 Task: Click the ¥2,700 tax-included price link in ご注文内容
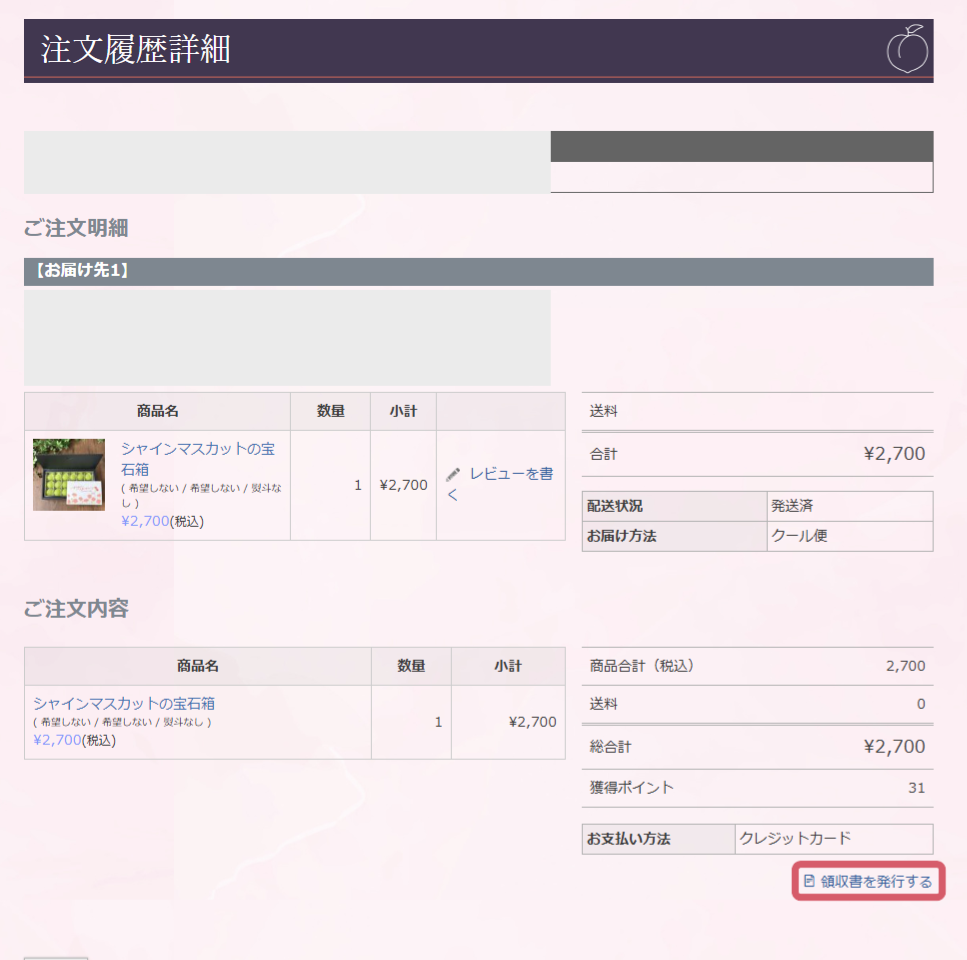[x=53, y=739]
